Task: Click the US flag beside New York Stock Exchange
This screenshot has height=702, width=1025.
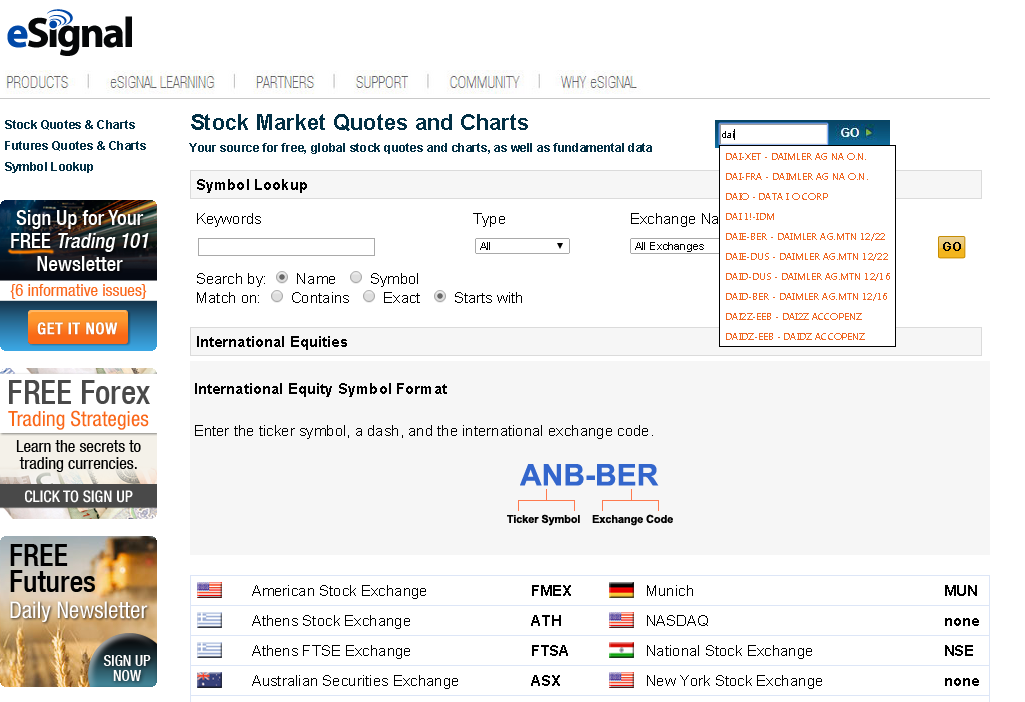Action: coord(621,680)
